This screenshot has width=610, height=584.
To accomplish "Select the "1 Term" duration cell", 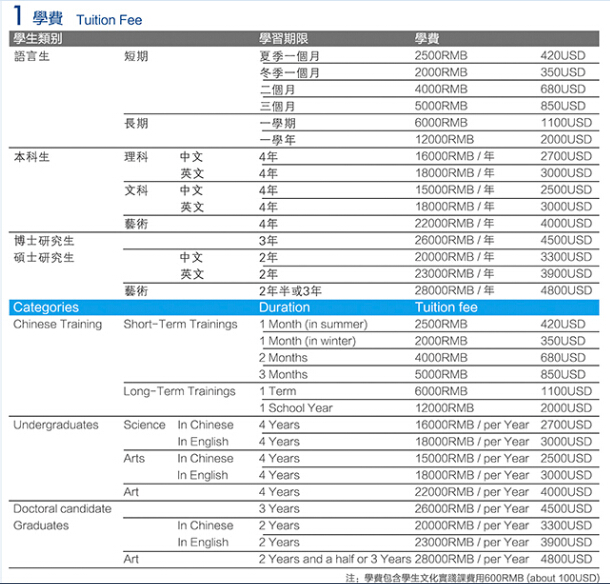I will [x=278, y=391].
